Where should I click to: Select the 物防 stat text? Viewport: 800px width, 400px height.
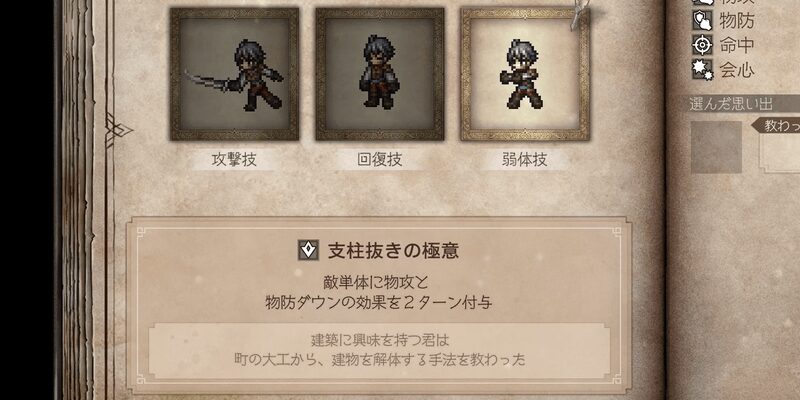point(737,21)
